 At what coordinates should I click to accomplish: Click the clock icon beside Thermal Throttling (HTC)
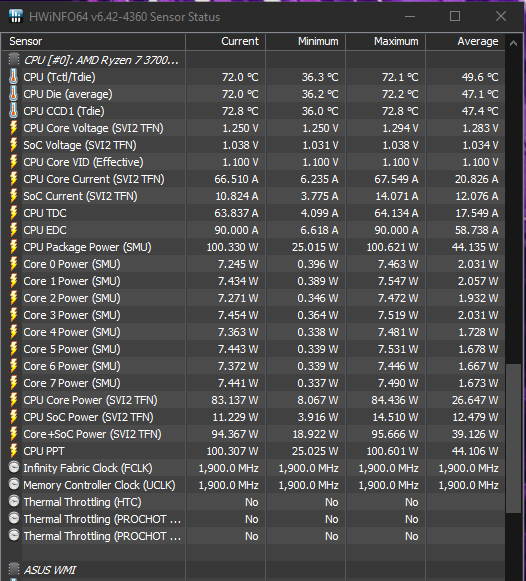(x=14, y=501)
